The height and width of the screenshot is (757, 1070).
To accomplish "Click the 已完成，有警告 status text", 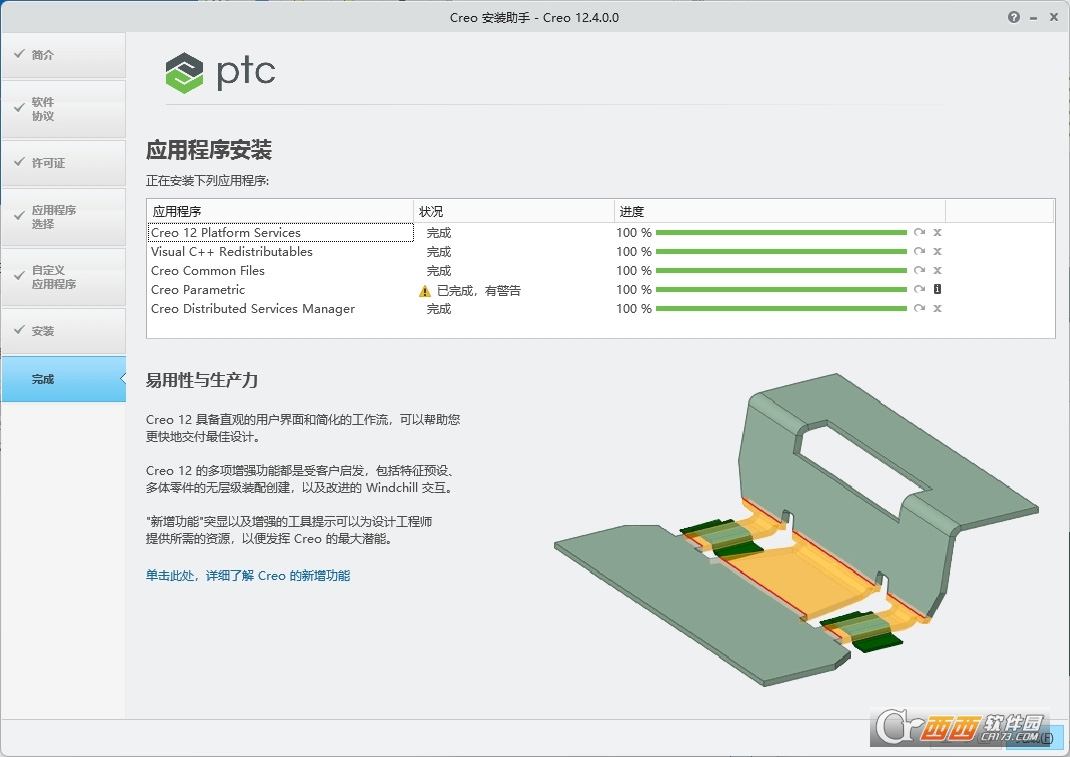I will point(479,291).
